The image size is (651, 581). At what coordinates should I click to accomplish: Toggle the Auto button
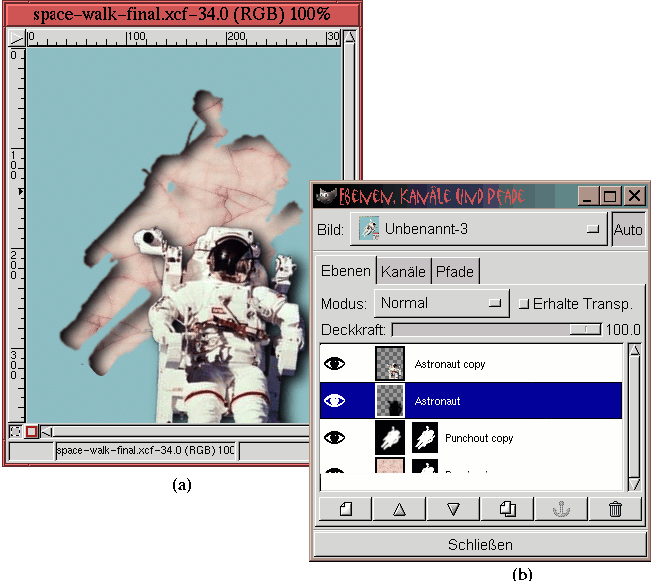[627, 229]
